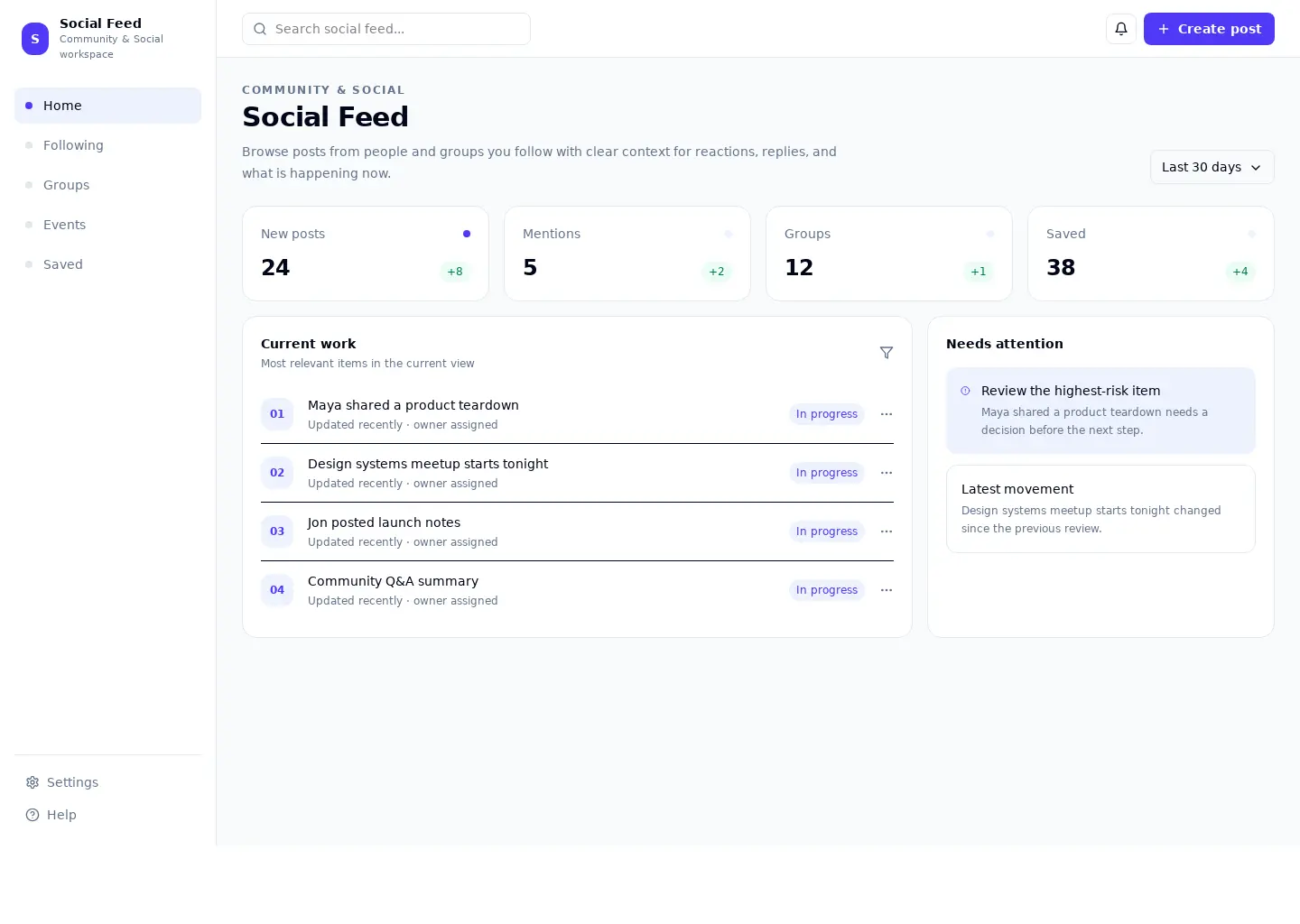This screenshot has width=1300, height=924.
Task: Click the +4 change badge on Saved card
Action: click(x=1240, y=272)
